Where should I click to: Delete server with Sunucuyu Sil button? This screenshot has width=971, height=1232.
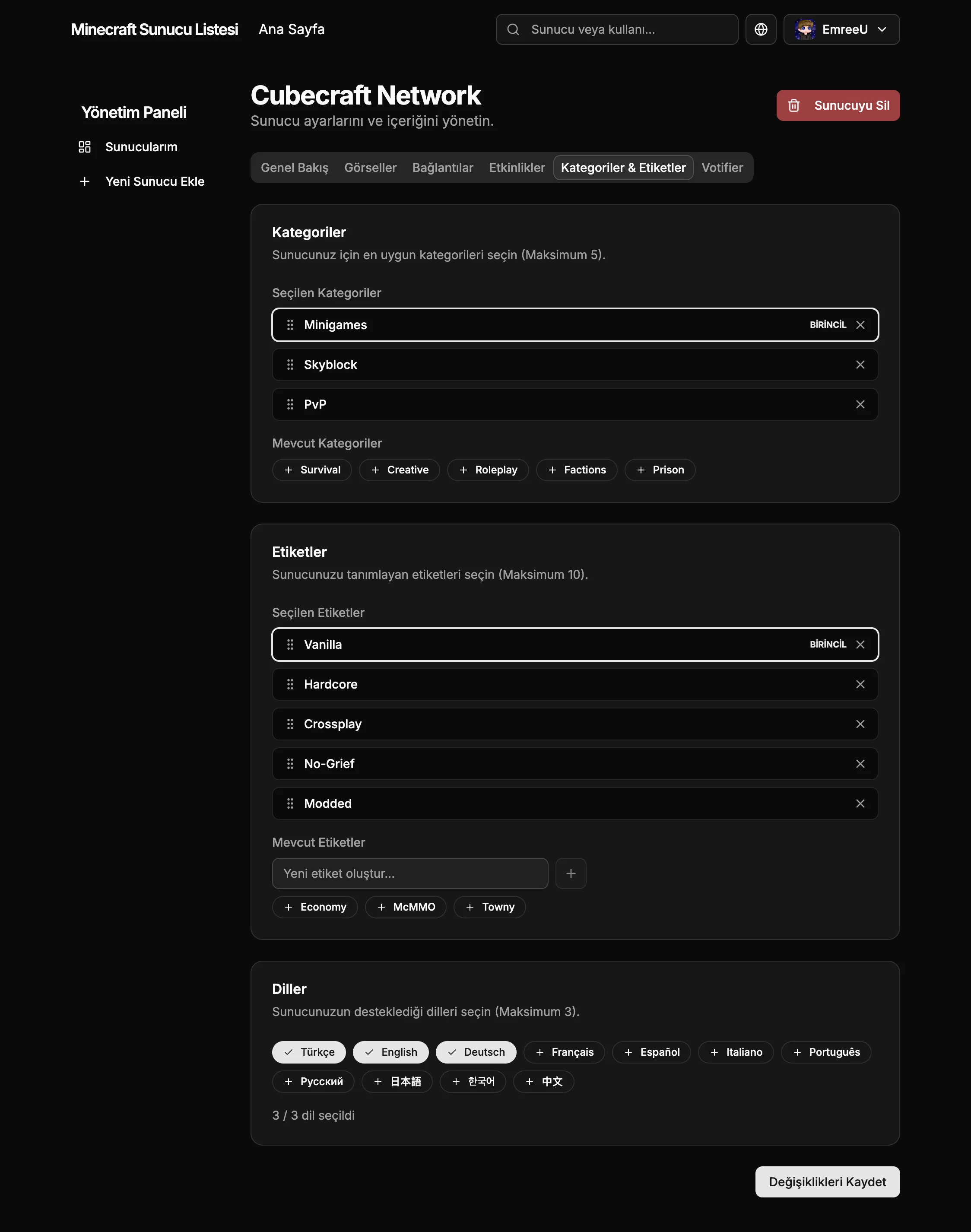[838, 105]
